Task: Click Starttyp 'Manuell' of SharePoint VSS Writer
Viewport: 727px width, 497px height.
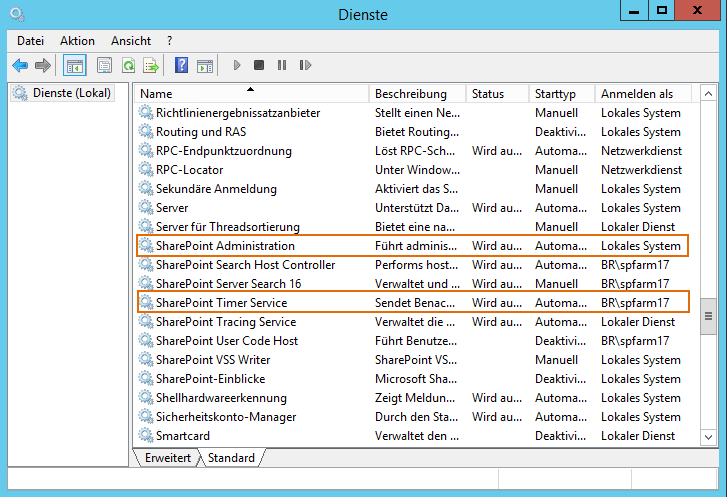Action: 556,360
